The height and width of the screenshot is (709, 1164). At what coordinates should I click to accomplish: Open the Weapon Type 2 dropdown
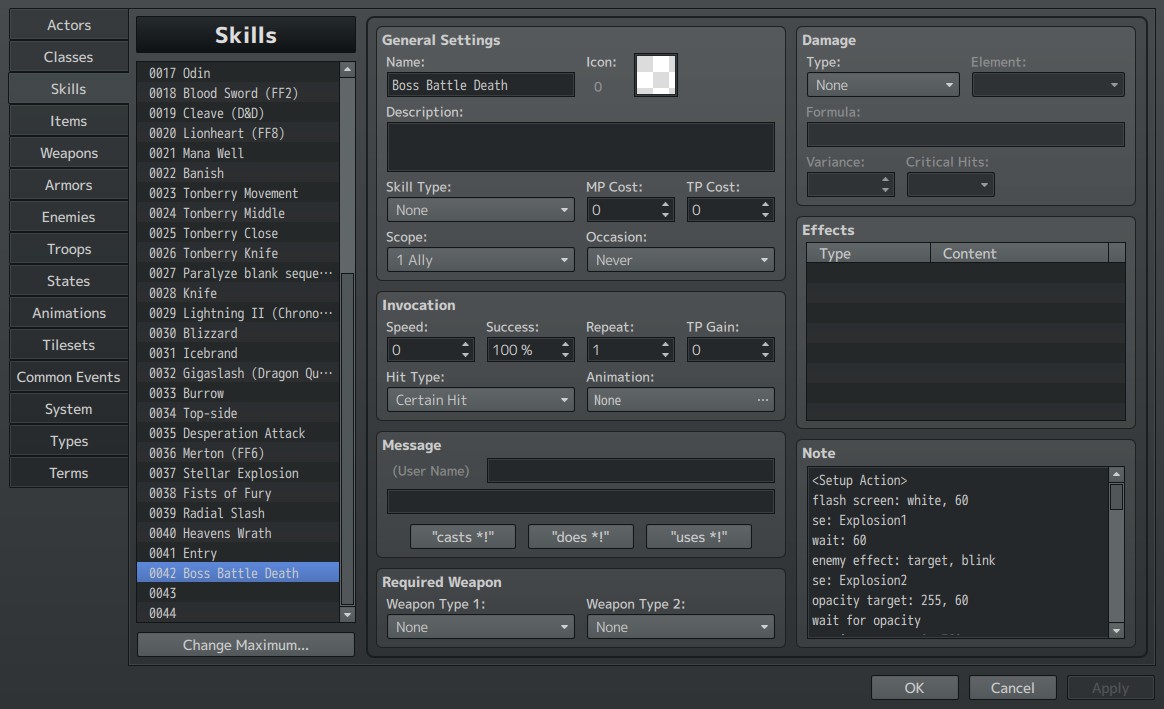point(680,627)
